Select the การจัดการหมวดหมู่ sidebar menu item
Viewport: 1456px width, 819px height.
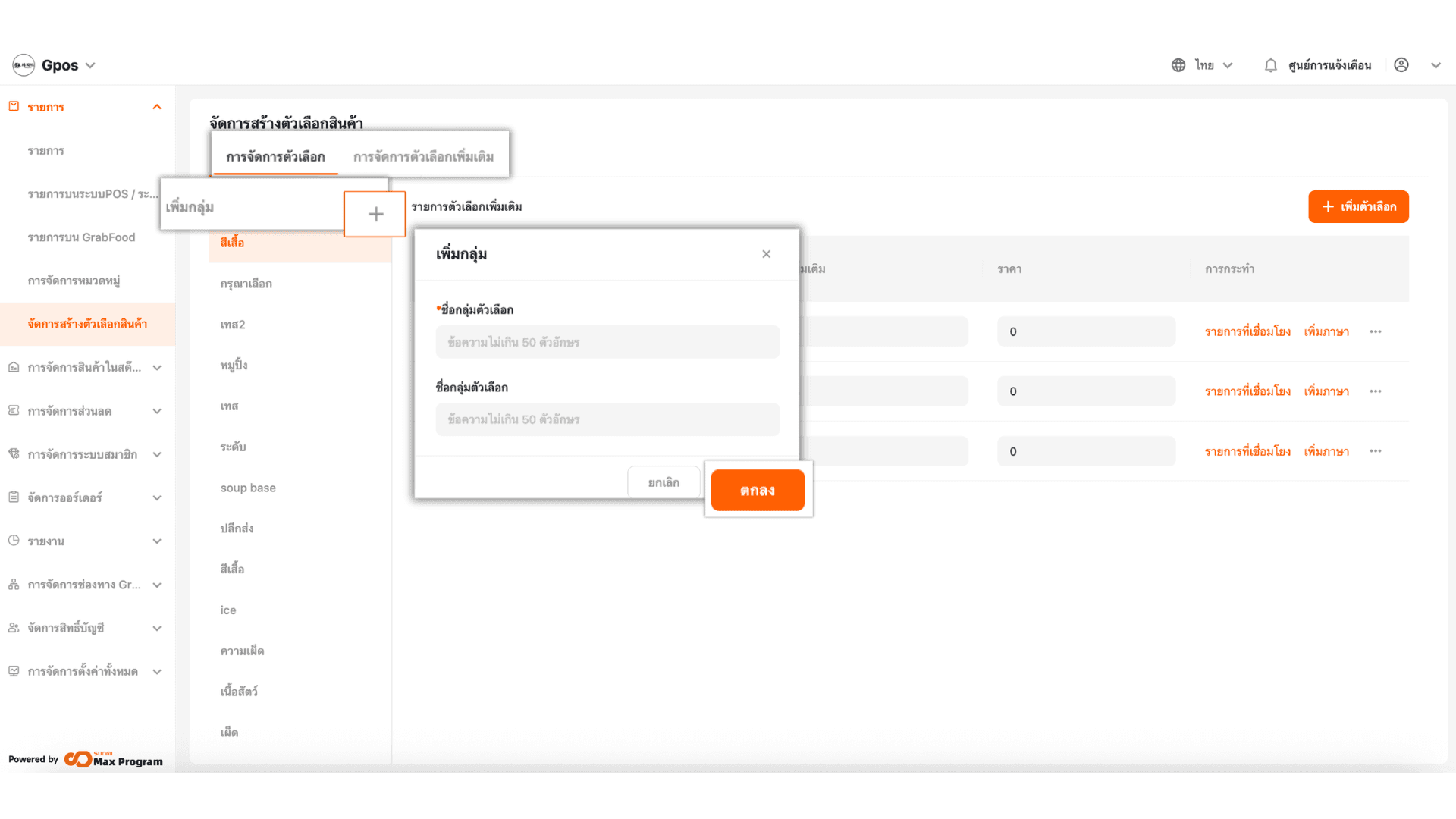(x=74, y=281)
